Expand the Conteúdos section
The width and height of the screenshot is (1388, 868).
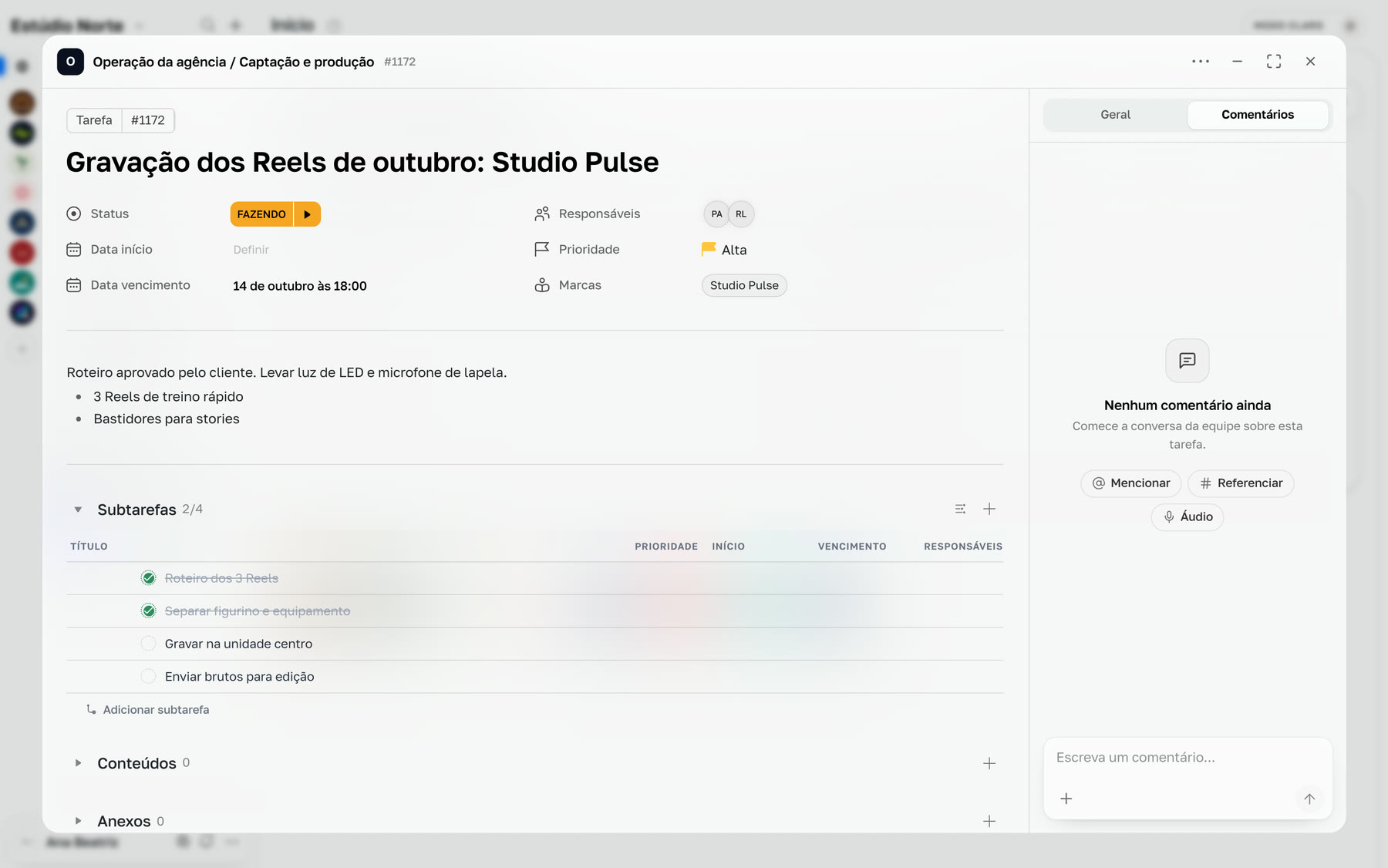pyautogui.click(x=78, y=763)
